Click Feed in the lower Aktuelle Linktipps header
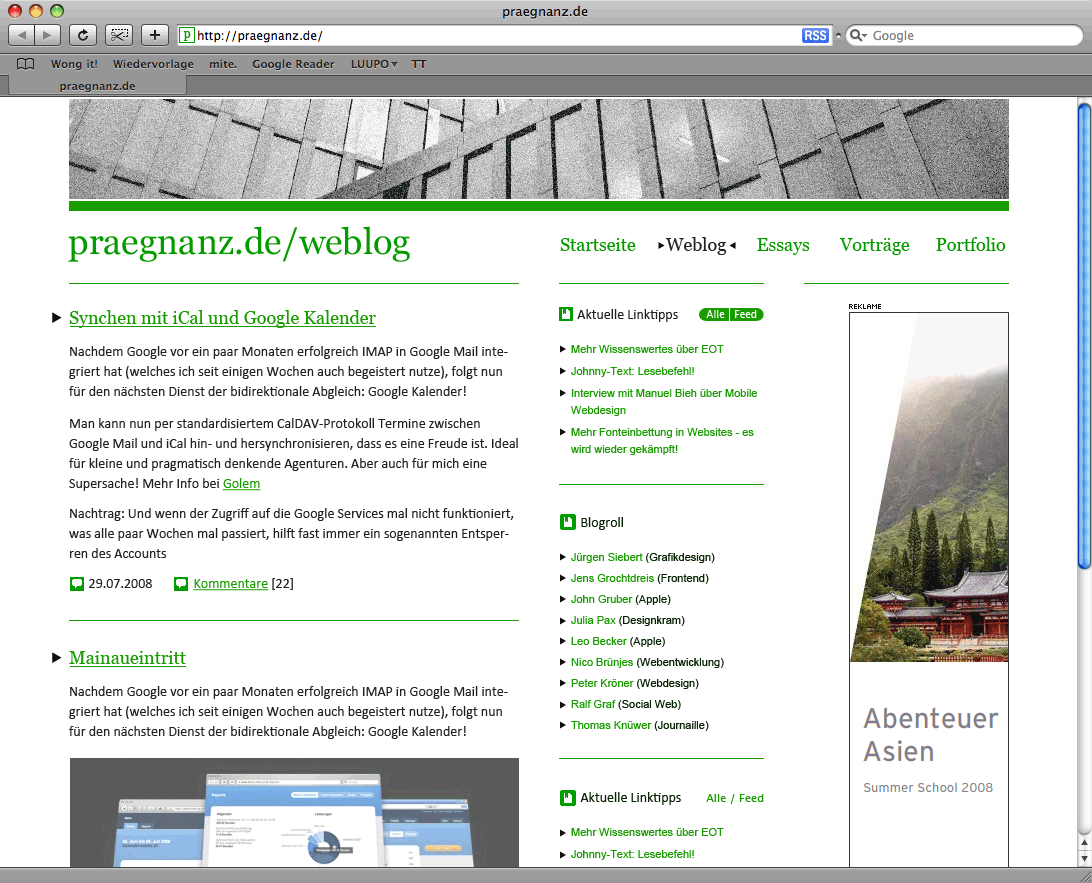The image size is (1092, 883). [751, 798]
